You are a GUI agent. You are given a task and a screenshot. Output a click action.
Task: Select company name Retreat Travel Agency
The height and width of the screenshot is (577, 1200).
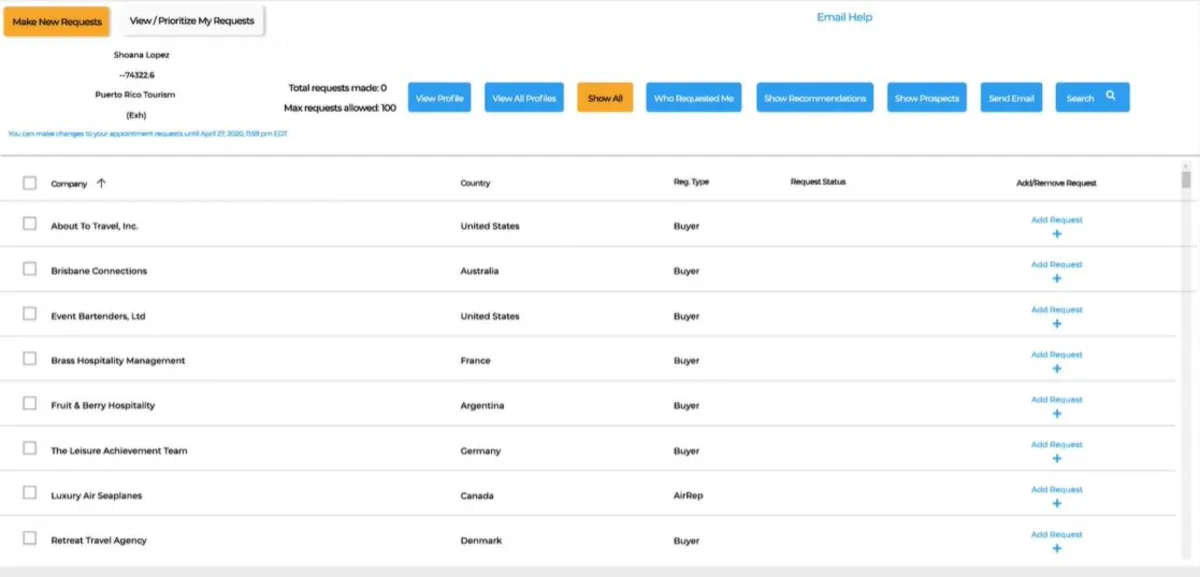click(x=99, y=541)
